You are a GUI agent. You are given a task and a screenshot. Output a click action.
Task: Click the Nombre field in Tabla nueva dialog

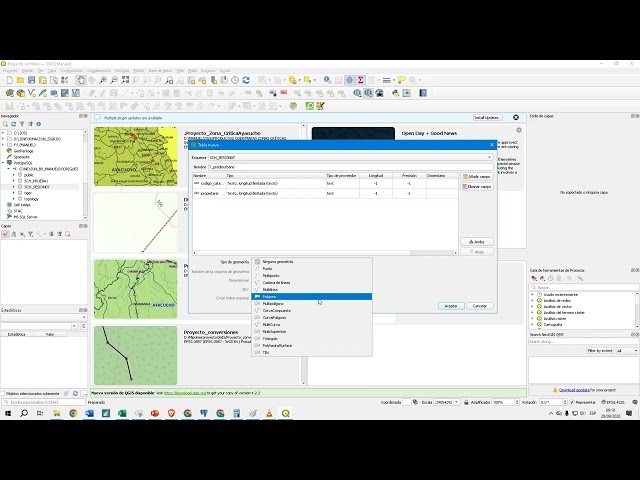click(x=351, y=167)
